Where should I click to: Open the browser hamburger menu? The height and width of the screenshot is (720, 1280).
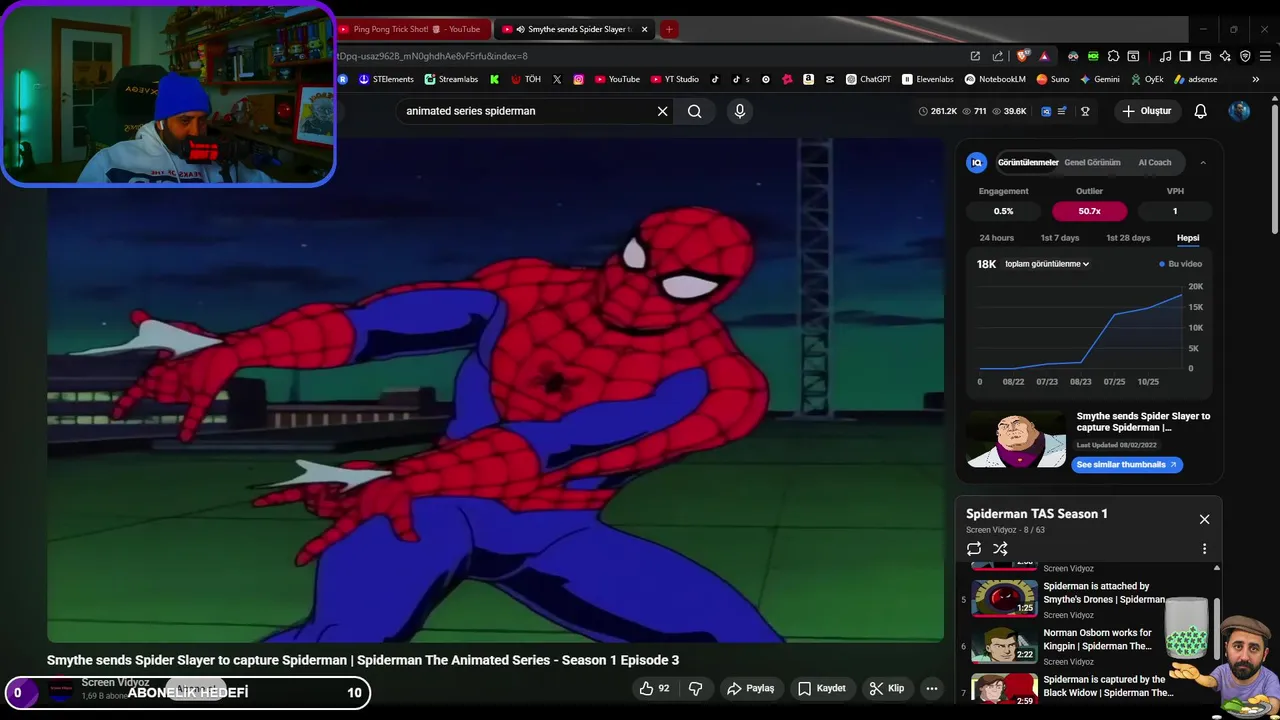click(1265, 56)
